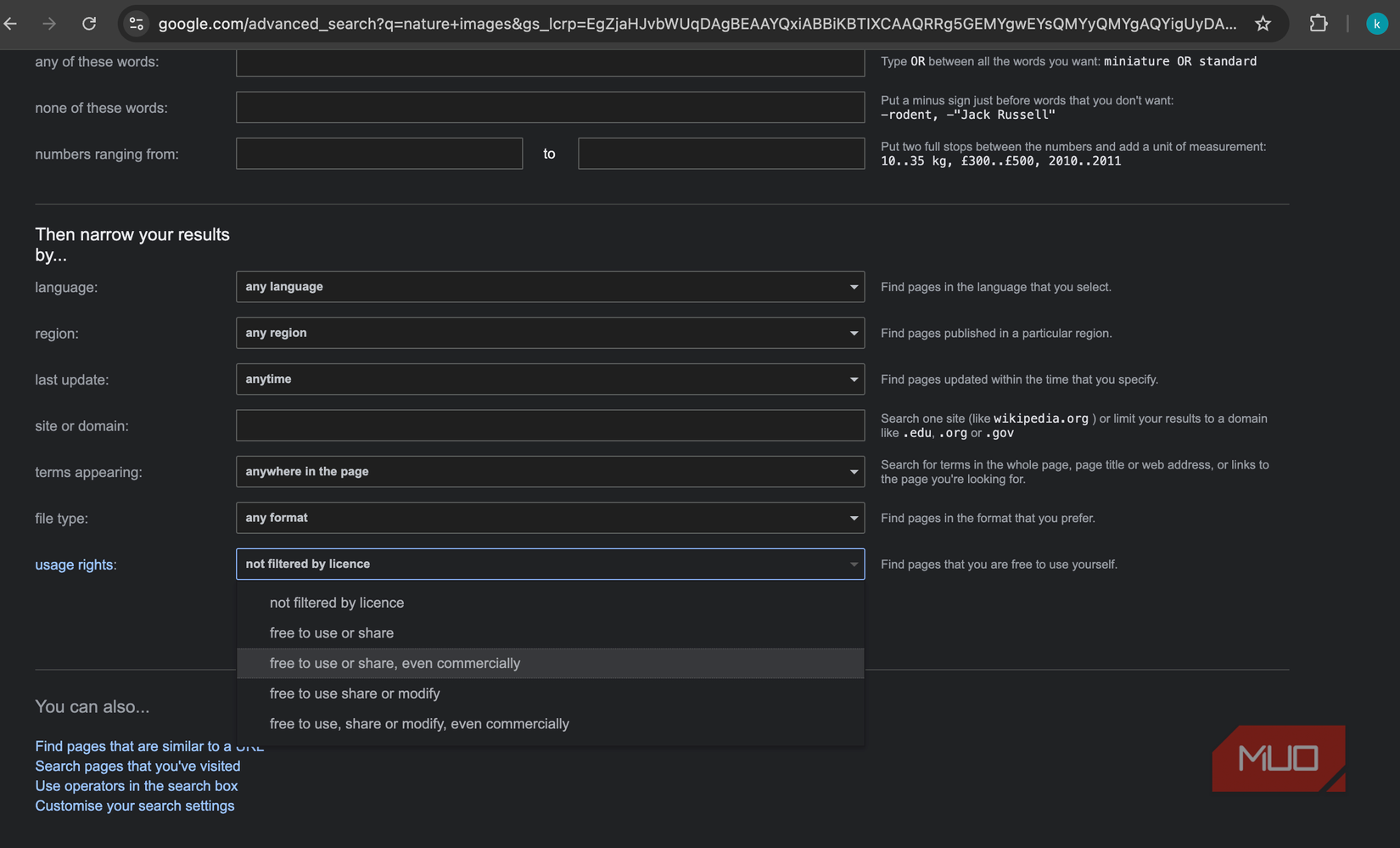Open 'Customise your search settings' link
Image resolution: width=1400 pixels, height=848 pixels.
pyautogui.click(x=135, y=806)
